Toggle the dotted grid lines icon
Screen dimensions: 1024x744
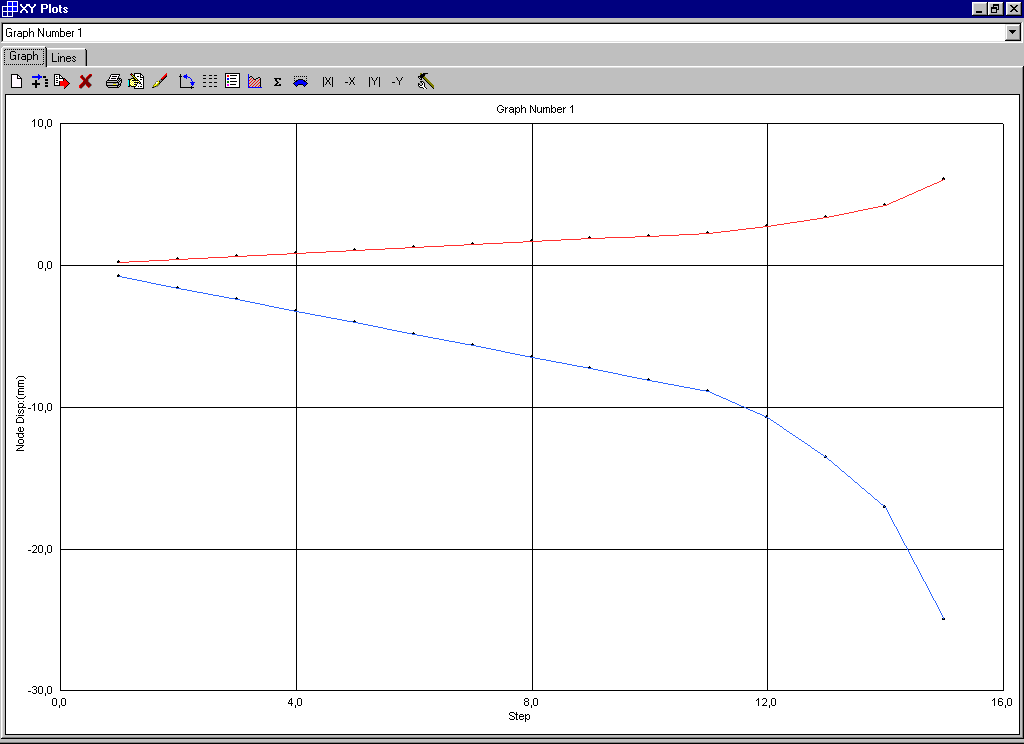[210, 81]
